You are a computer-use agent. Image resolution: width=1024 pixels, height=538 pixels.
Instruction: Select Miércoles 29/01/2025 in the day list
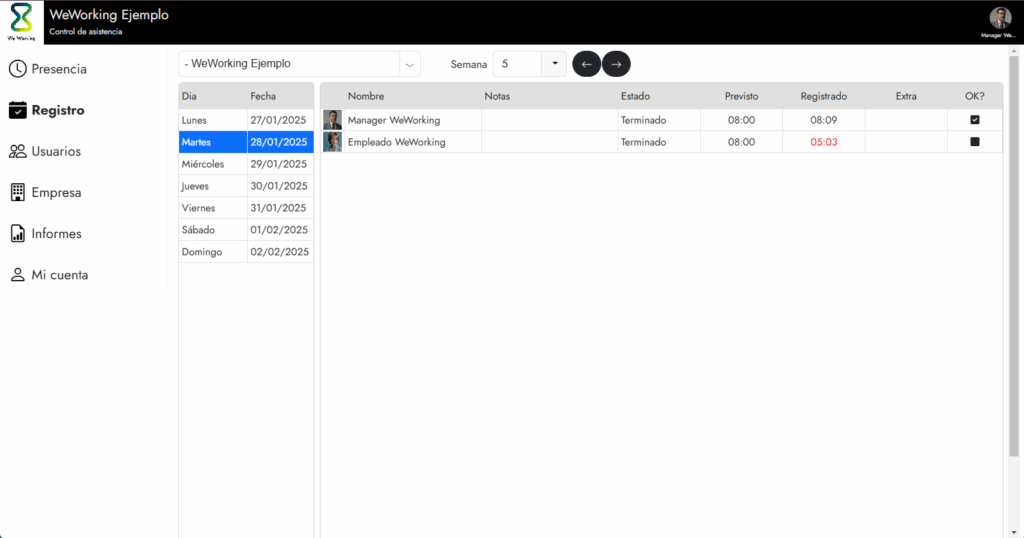click(246, 164)
